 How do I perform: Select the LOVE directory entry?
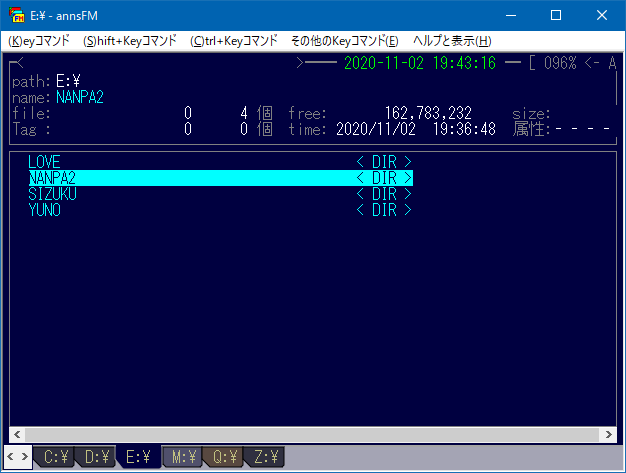[x=220, y=162]
